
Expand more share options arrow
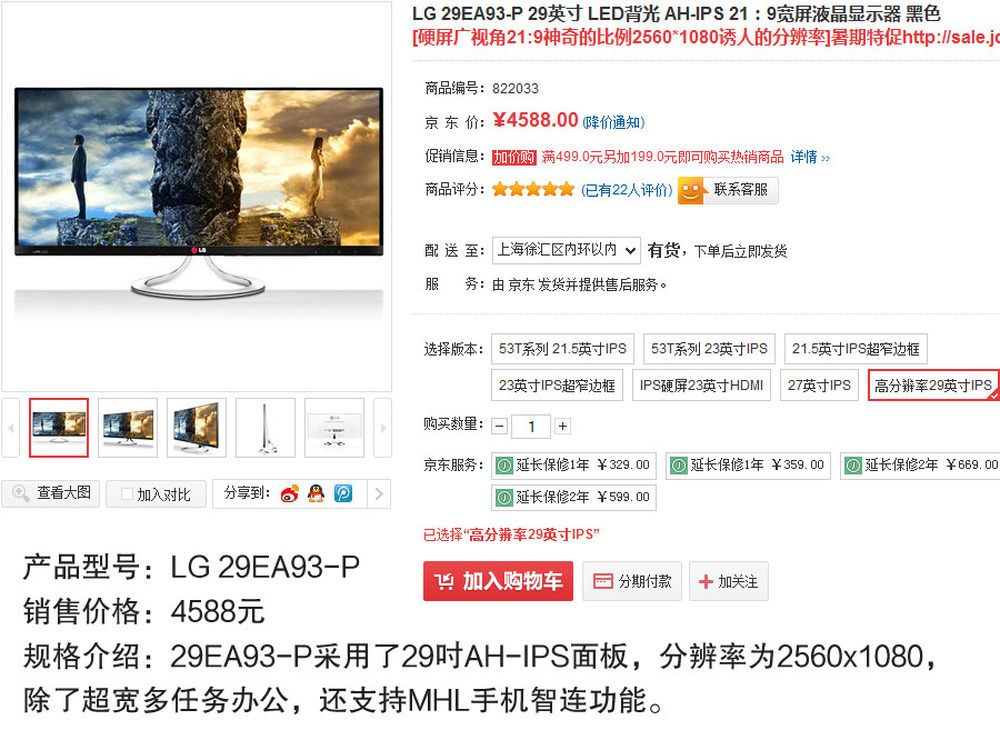tap(379, 493)
